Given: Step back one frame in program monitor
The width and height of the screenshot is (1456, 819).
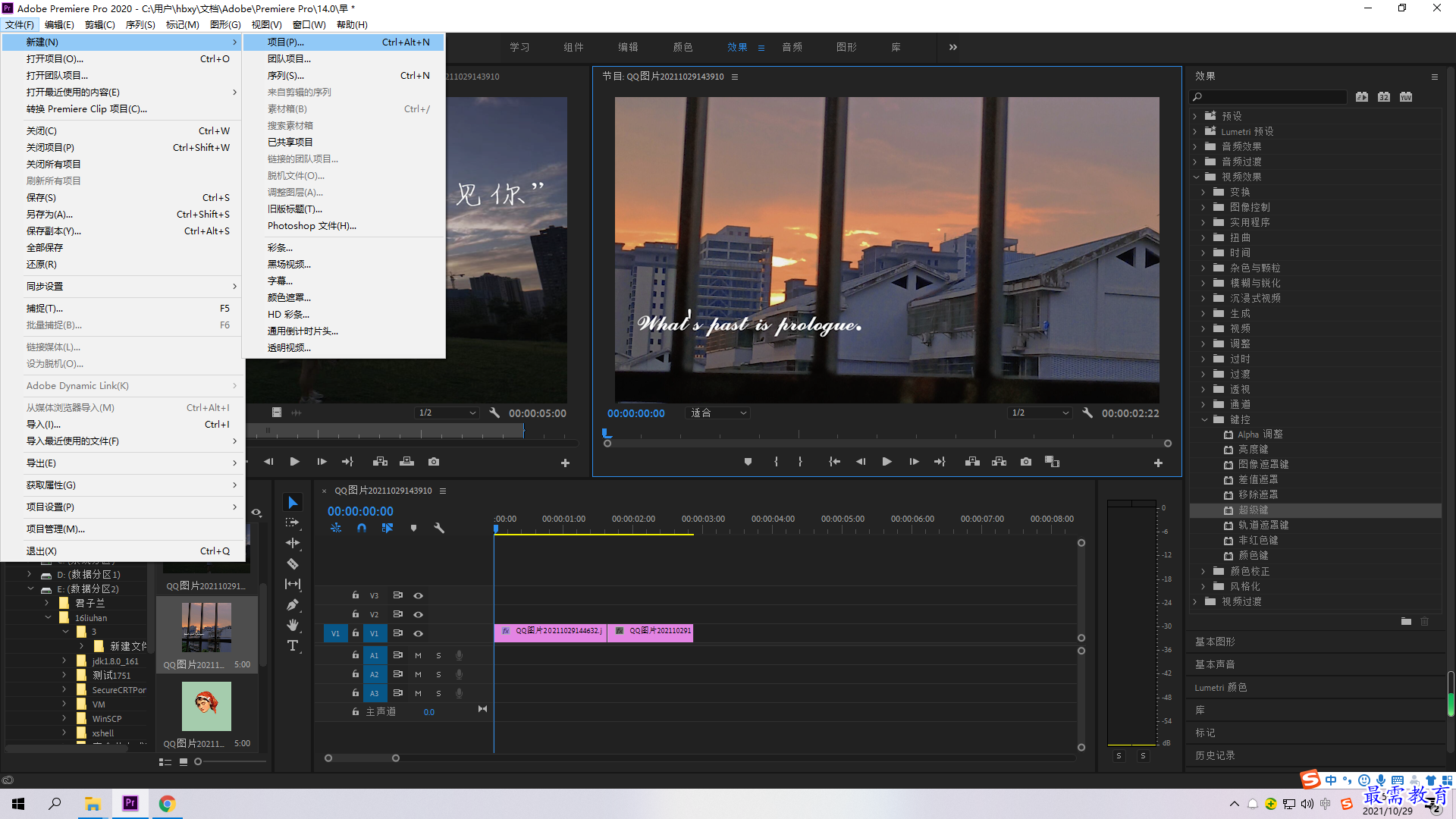Looking at the screenshot, I should click(861, 462).
